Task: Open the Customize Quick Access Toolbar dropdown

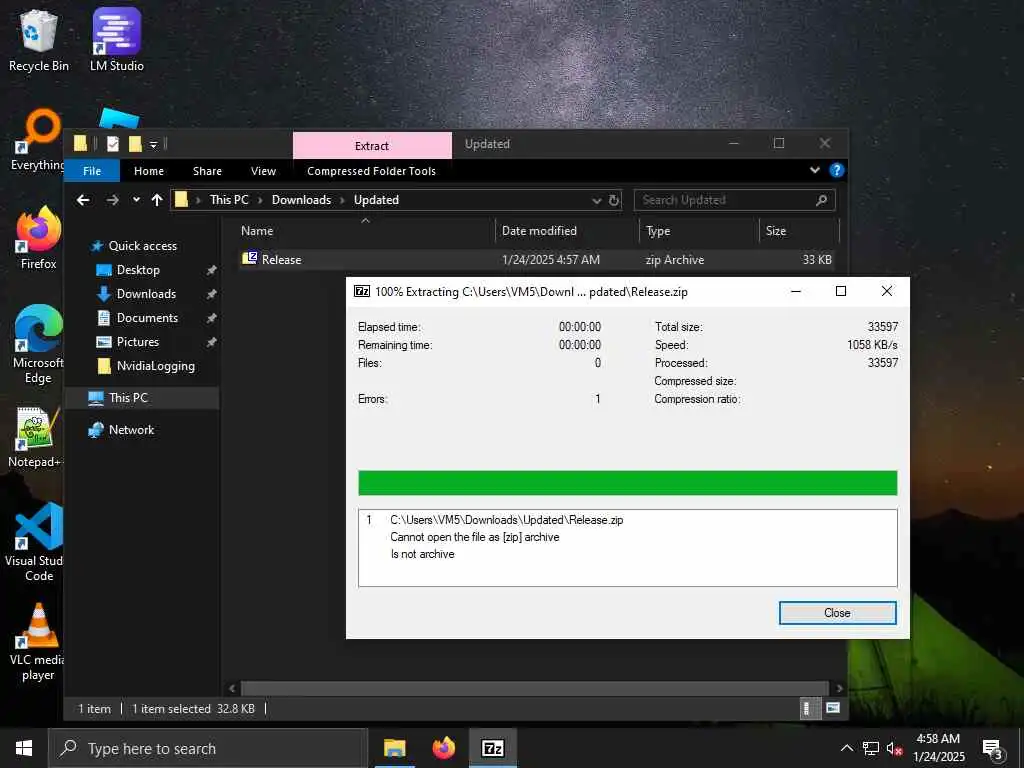Action: (x=153, y=144)
